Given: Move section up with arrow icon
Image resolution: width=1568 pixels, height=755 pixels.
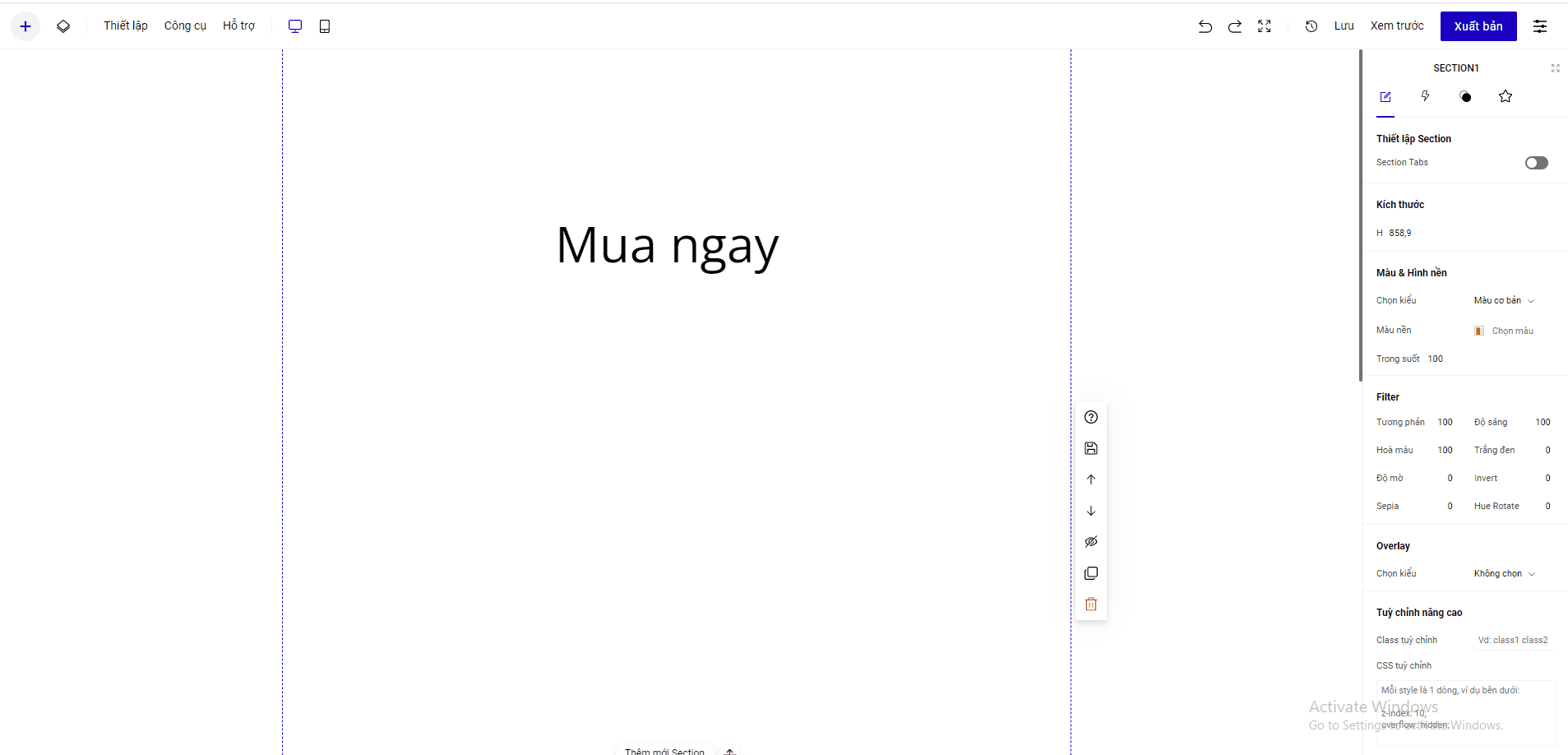Looking at the screenshot, I should click(1091, 479).
